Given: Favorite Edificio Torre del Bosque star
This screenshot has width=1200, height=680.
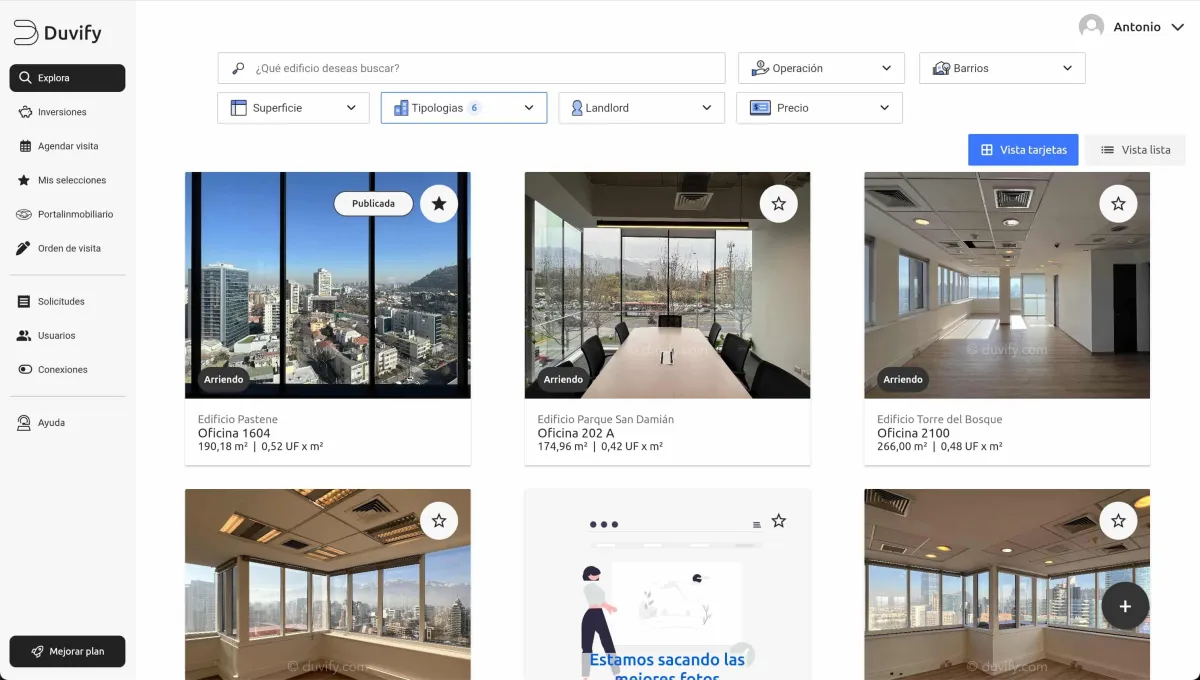Looking at the screenshot, I should pos(1118,204).
